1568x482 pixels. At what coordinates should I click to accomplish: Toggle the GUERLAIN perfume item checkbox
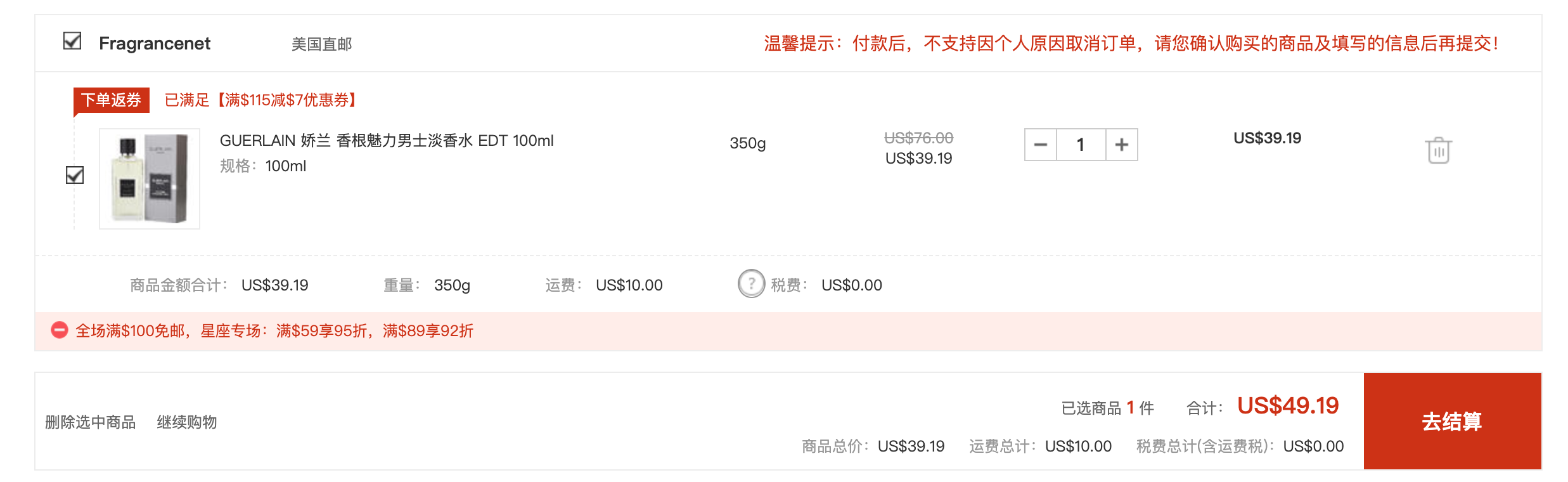pyautogui.click(x=75, y=175)
